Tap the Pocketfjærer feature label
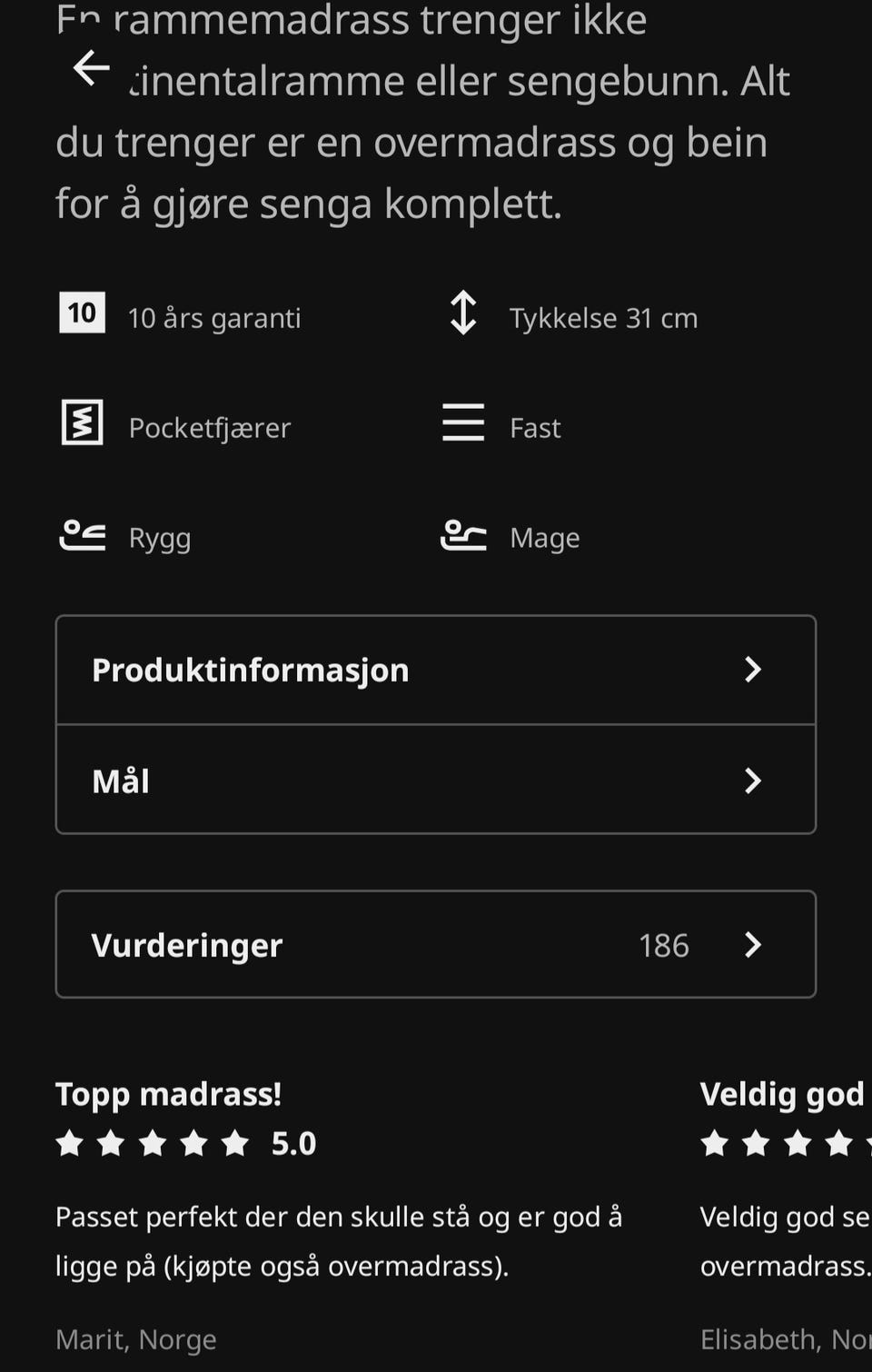The height and width of the screenshot is (1372, 872). pos(210,428)
